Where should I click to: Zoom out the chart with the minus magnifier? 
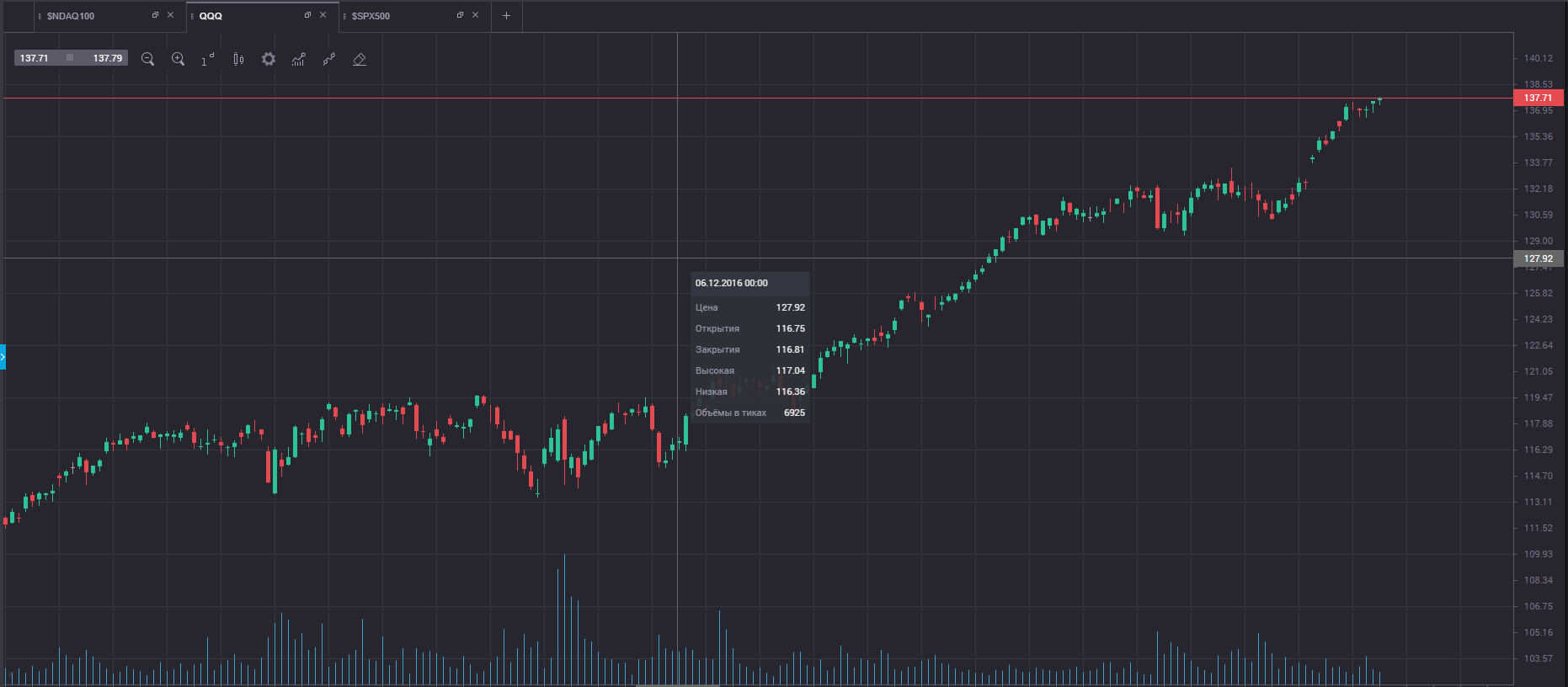pyautogui.click(x=147, y=59)
